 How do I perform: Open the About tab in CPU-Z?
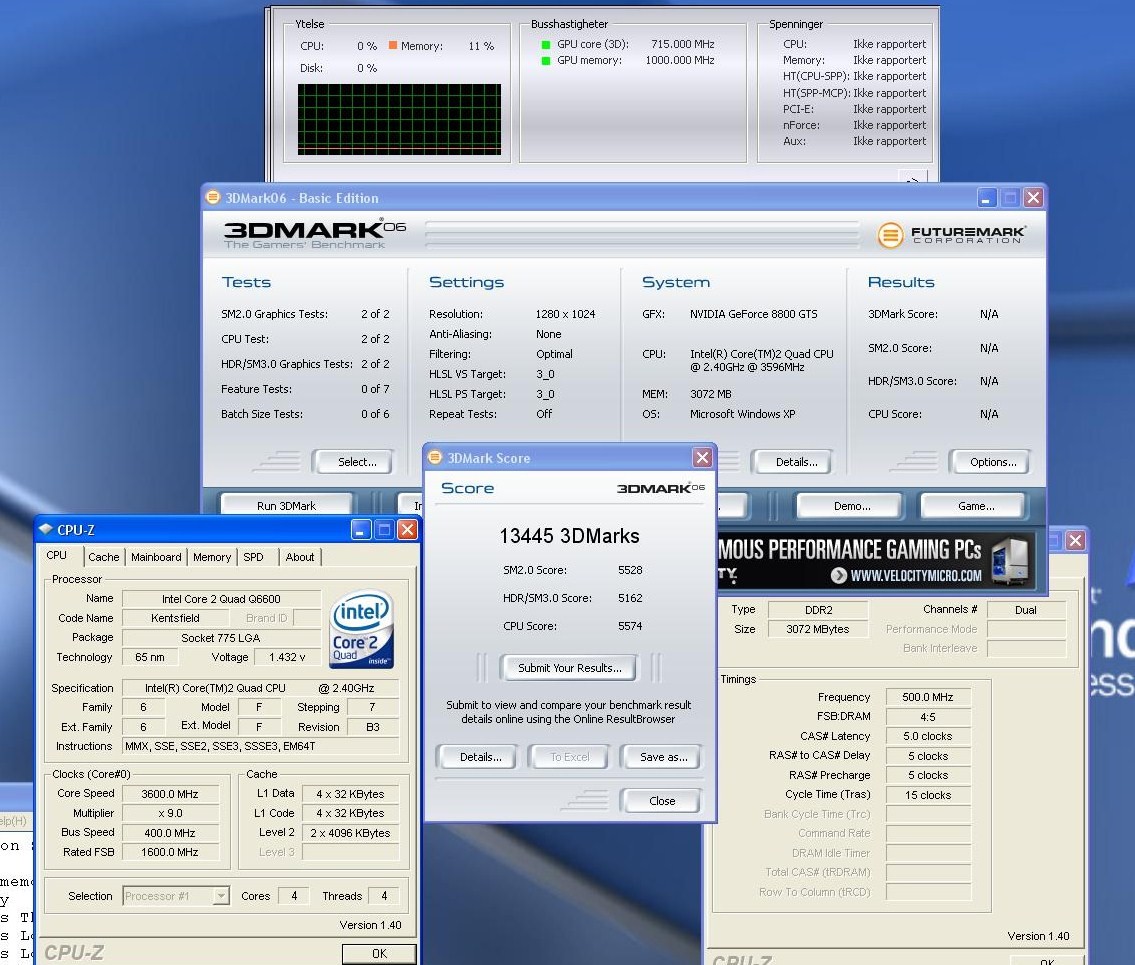point(300,557)
